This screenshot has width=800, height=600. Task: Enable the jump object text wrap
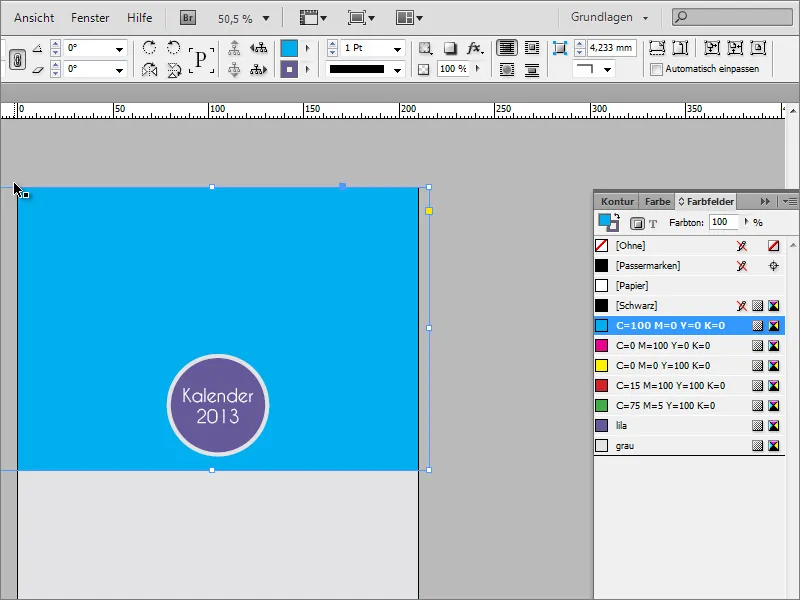(x=532, y=69)
